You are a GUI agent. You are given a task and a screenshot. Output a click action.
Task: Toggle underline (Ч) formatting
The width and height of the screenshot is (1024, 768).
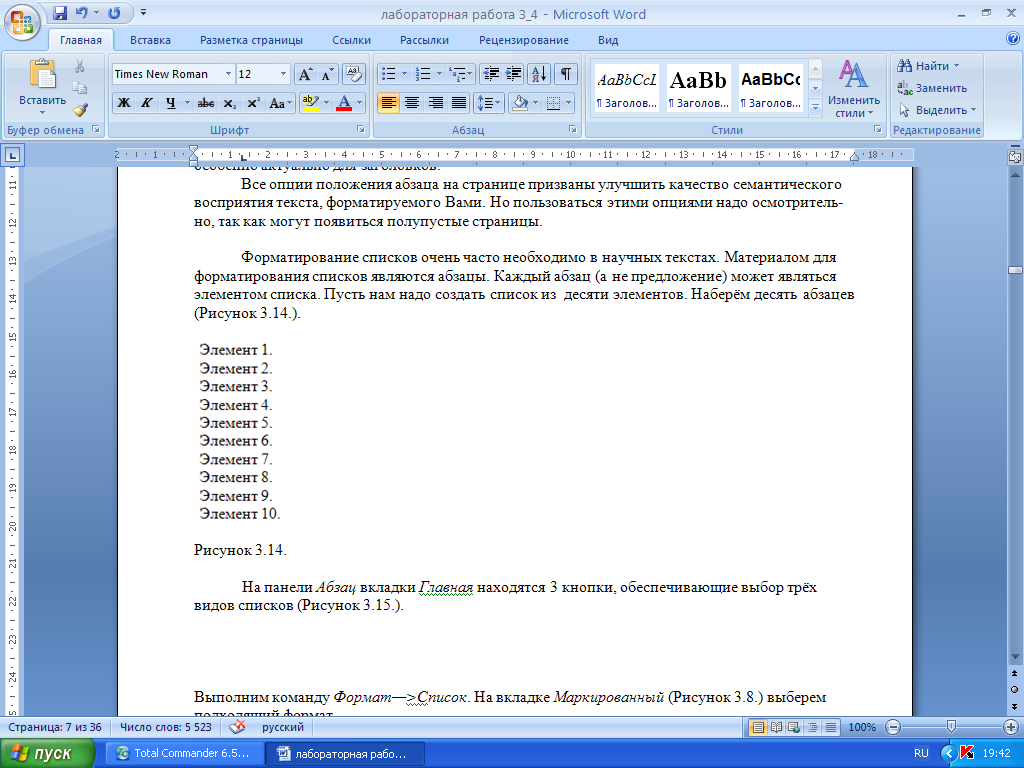(170, 103)
